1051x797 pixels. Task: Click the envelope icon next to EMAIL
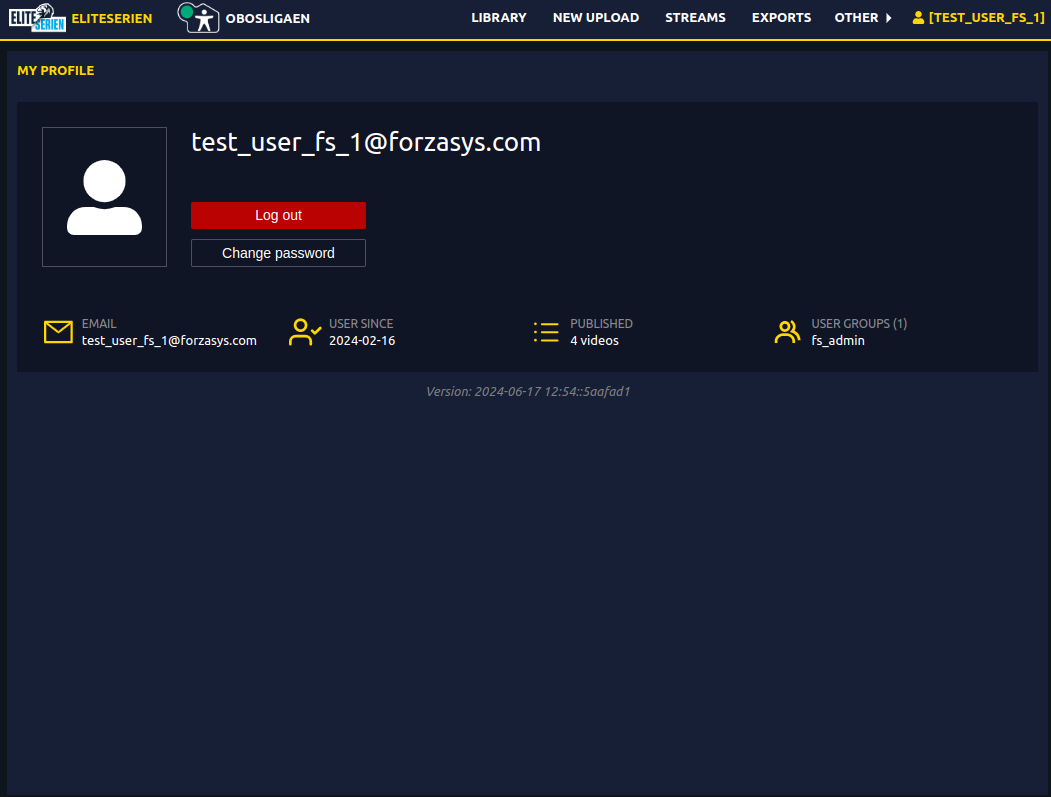58,331
